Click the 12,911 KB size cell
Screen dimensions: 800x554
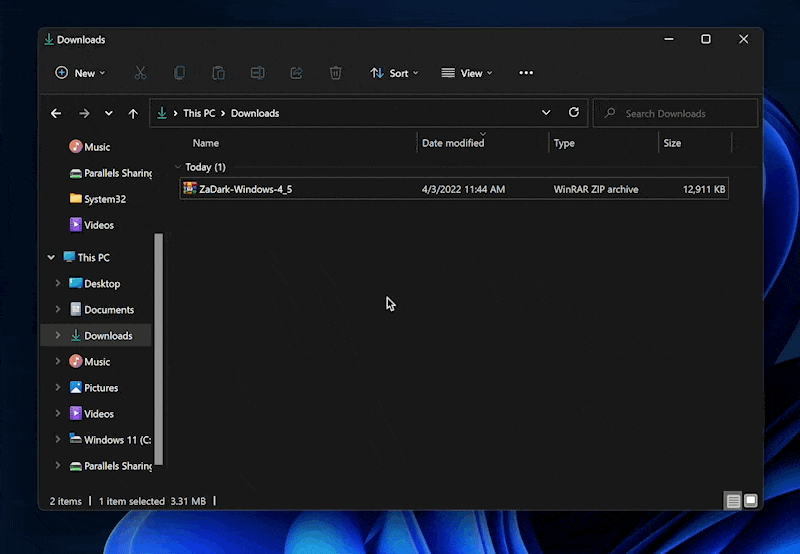click(x=704, y=189)
